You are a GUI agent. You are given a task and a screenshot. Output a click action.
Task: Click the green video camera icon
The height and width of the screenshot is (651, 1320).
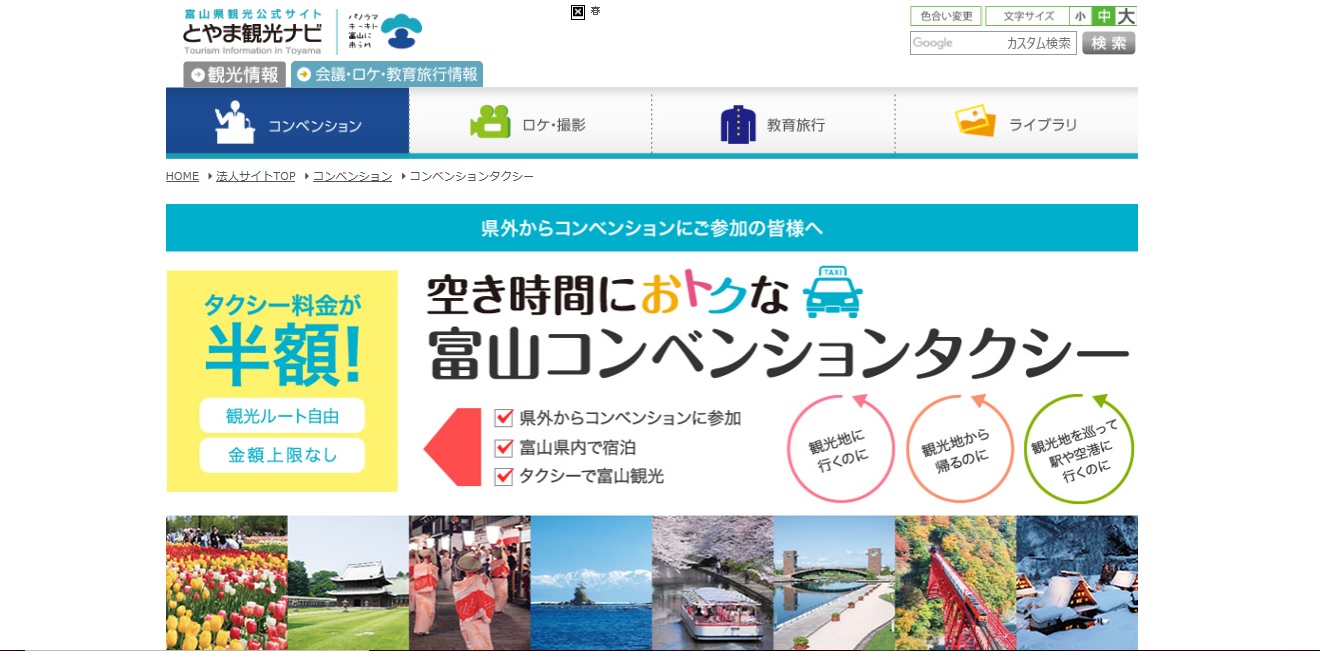(490, 123)
